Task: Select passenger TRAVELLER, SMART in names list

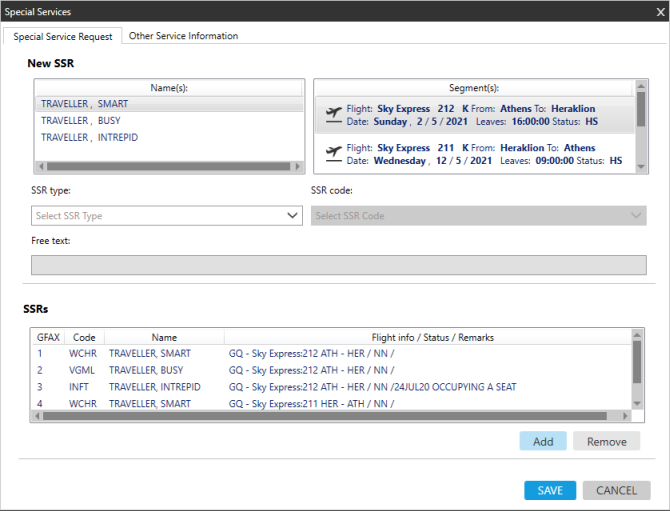Action: (84, 103)
